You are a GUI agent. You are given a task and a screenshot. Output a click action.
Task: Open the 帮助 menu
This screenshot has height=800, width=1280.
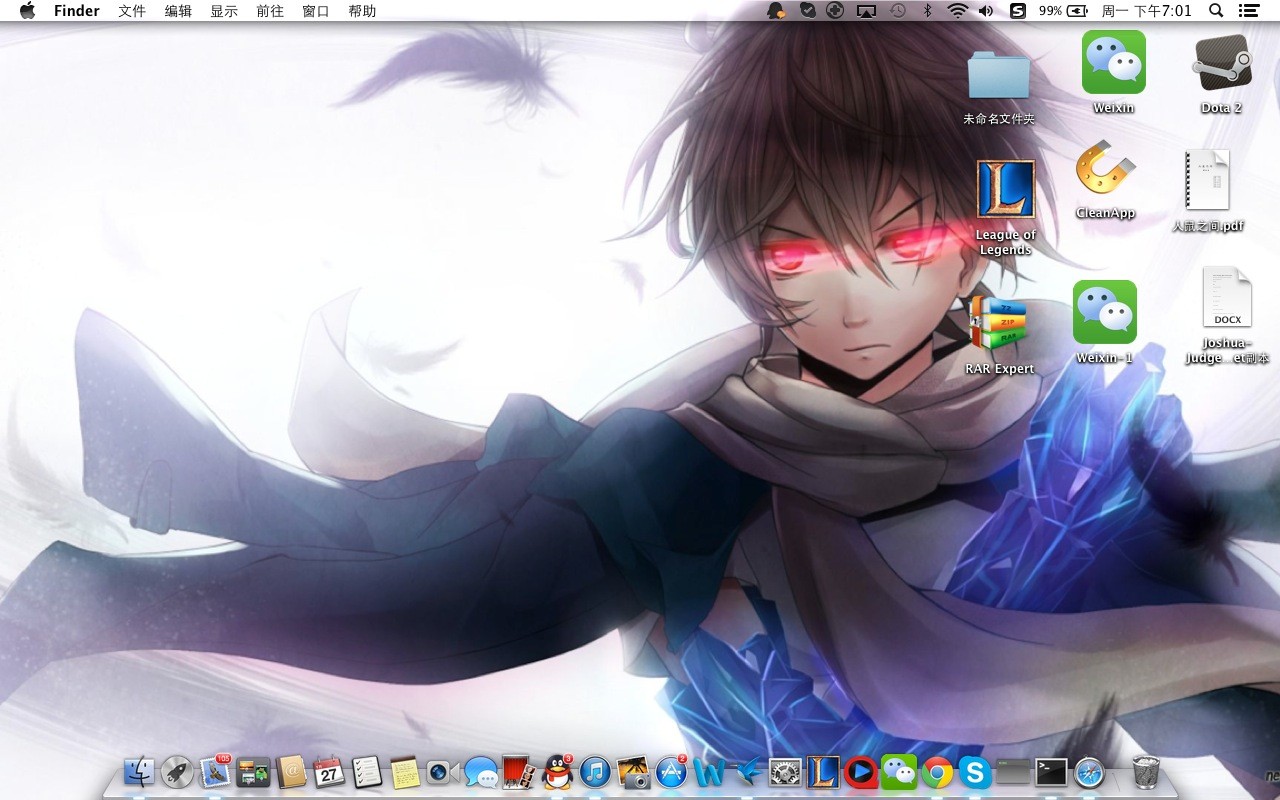coord(362,11)
